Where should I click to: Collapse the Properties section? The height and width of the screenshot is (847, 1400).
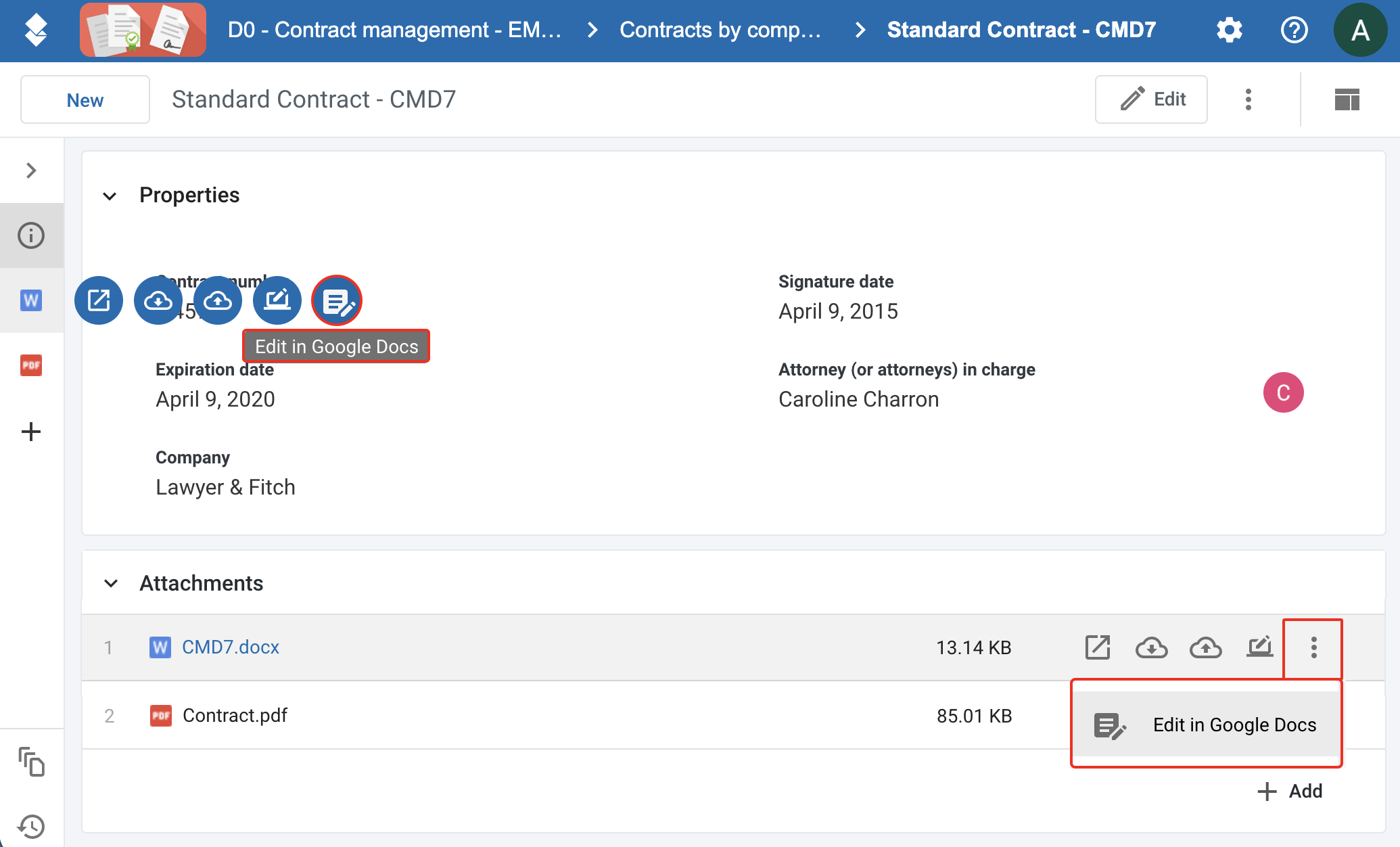[x=110, y=196]
